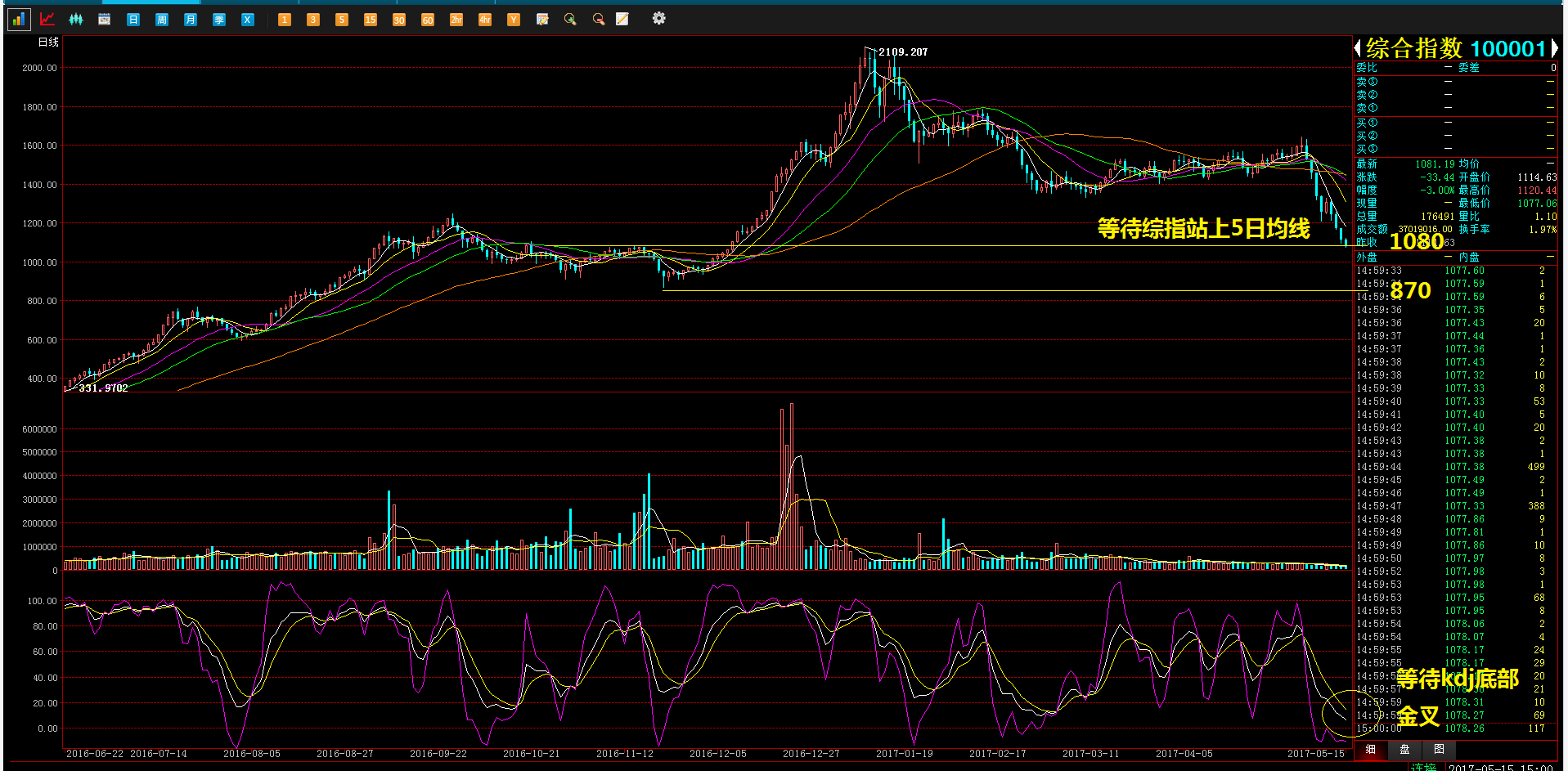This screenshot has height=771, width=1568.
Task: Switch to monthly period (月) icon
Action: pyautogui.click(x=191, y=20)
